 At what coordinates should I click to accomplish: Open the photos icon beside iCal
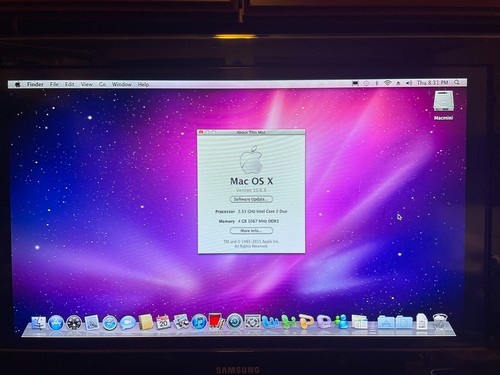(181, 322)
